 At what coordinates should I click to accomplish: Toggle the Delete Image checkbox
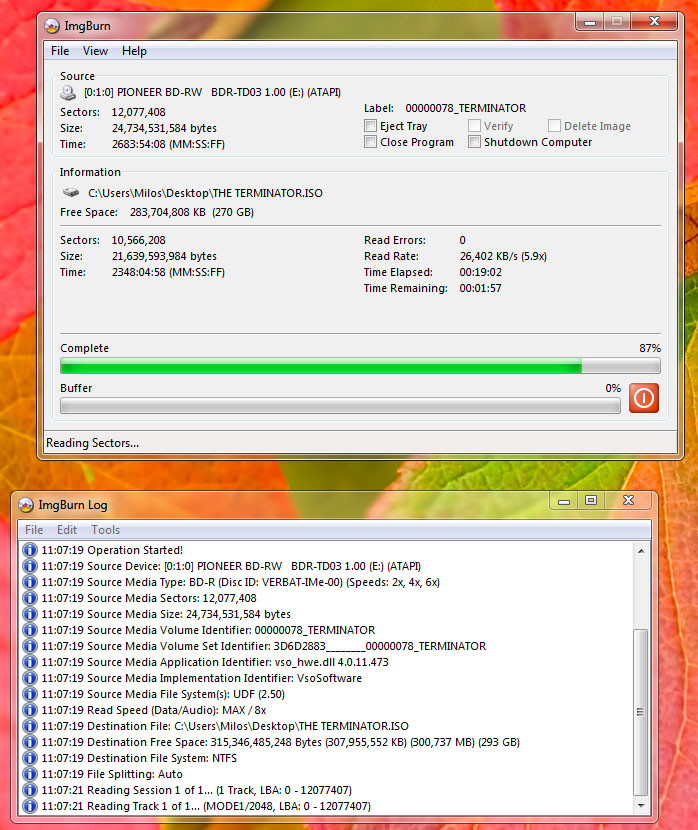click(x=554, y=126)
